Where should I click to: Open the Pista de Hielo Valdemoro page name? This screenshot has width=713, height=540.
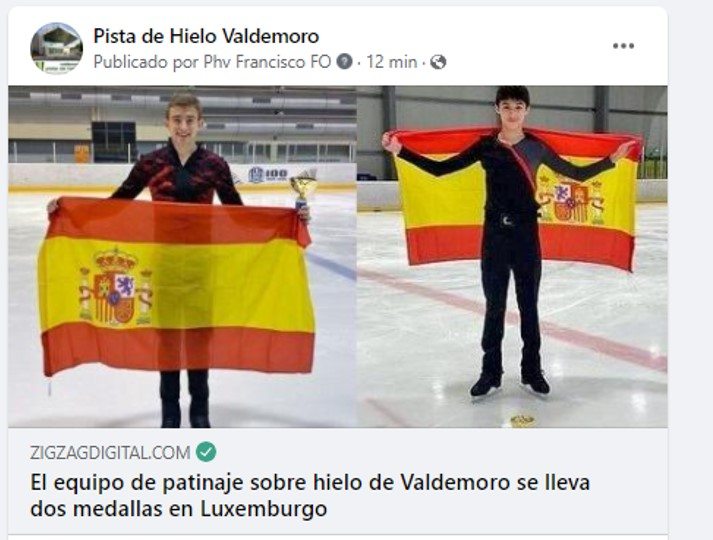(206, 36)
